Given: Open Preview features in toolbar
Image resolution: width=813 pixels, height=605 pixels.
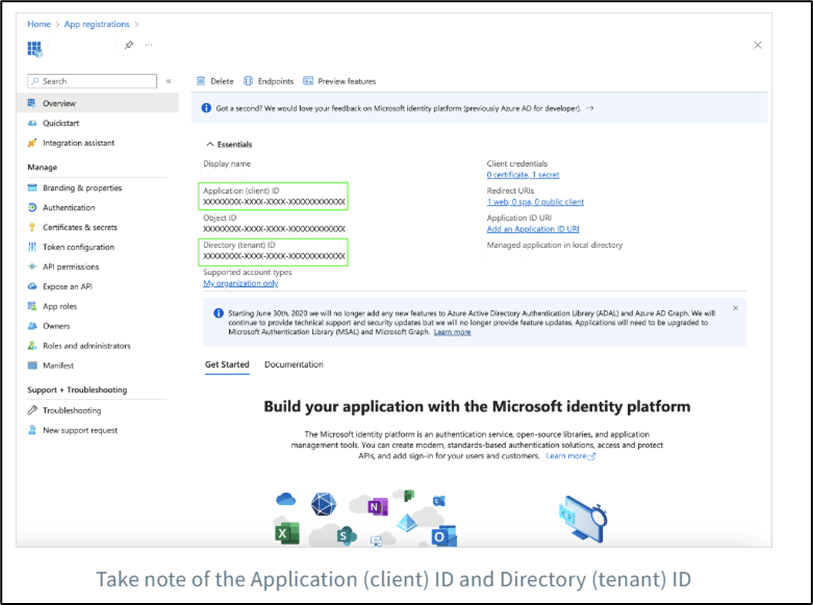Looking at the screenshot, I should click(x=340, y=81).
